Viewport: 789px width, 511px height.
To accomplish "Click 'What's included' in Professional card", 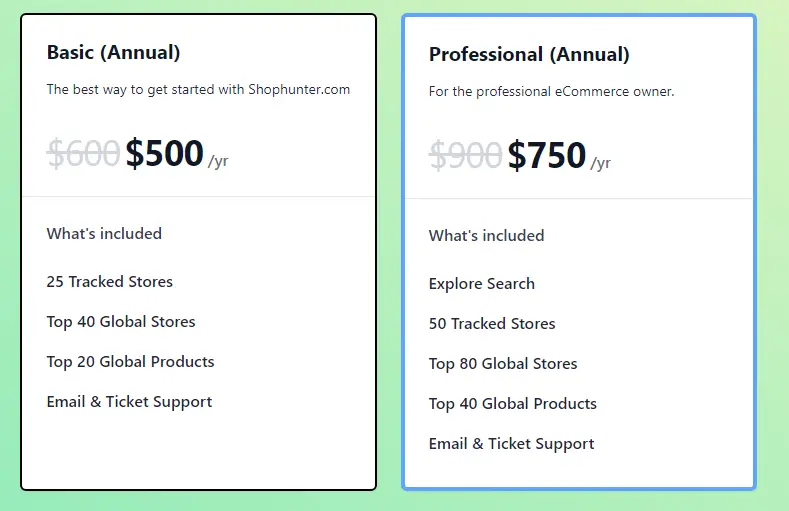I will 487,236.
